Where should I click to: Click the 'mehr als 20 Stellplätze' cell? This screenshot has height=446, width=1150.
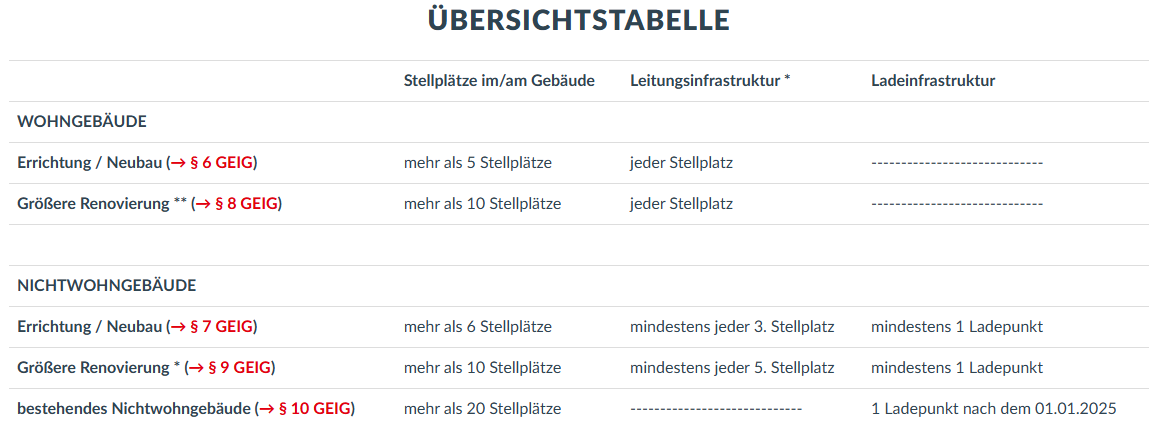(482, 409)
